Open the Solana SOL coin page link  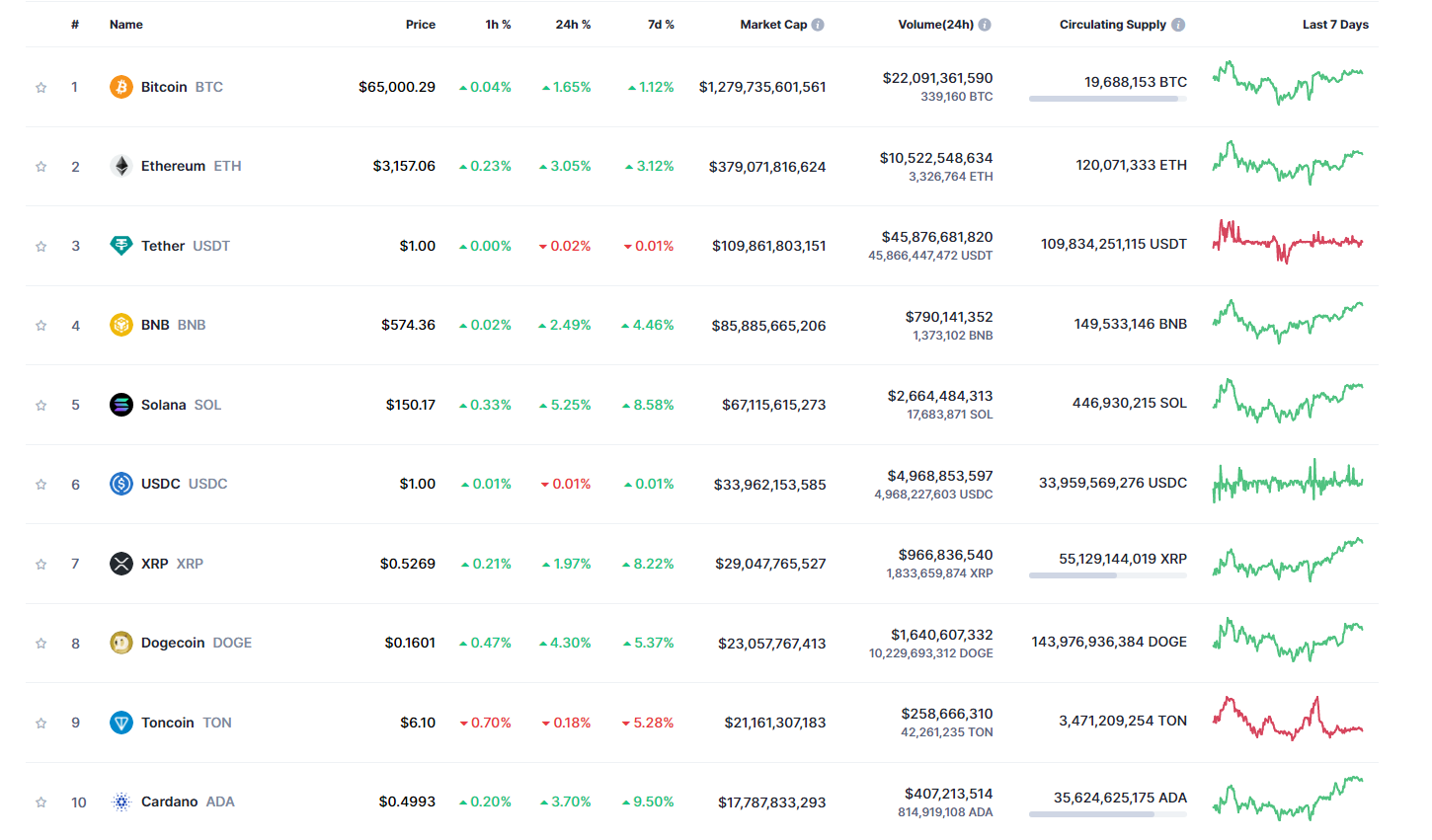click(181, 405)
